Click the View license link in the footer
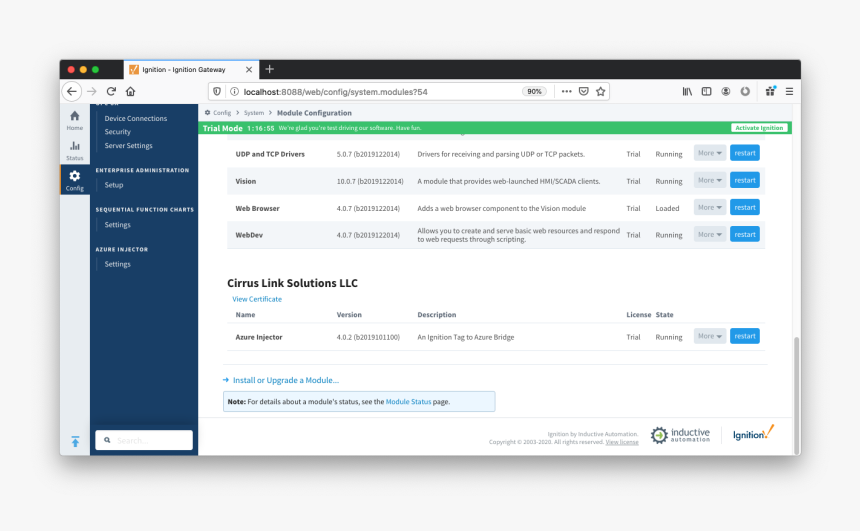The height and width of the screenshot is (531, 860). click(x=622, y=442)
